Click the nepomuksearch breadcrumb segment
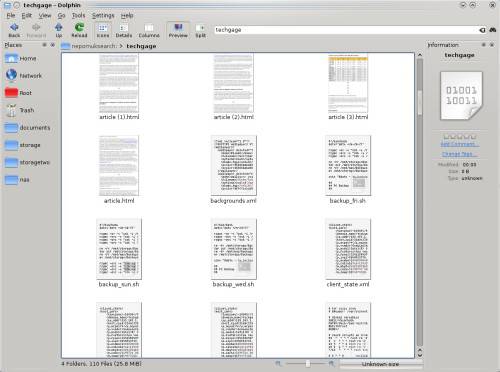The image size is (500, 372). 94,46
